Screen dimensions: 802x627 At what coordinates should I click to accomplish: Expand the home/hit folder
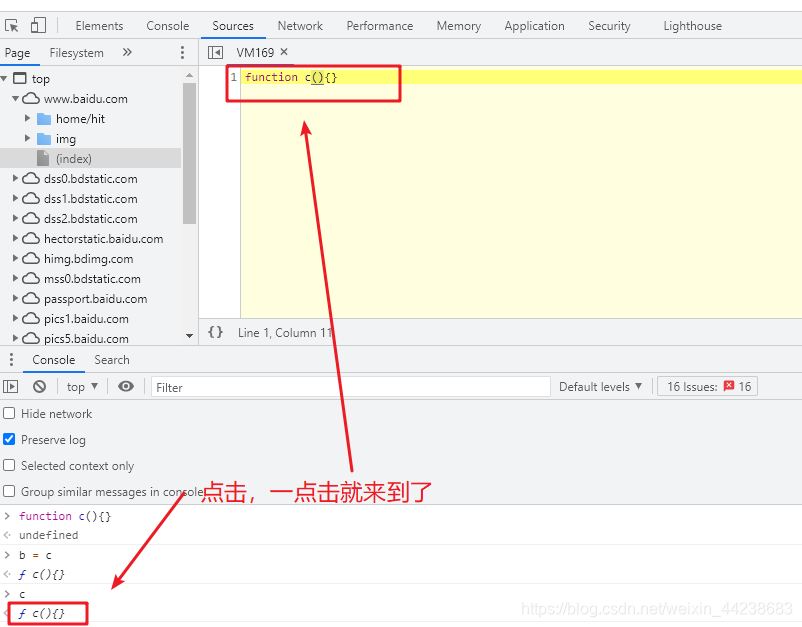point(28,118)
